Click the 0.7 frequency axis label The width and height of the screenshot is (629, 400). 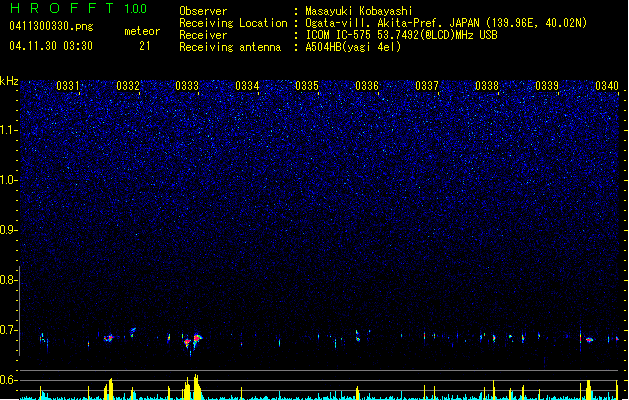9,330
